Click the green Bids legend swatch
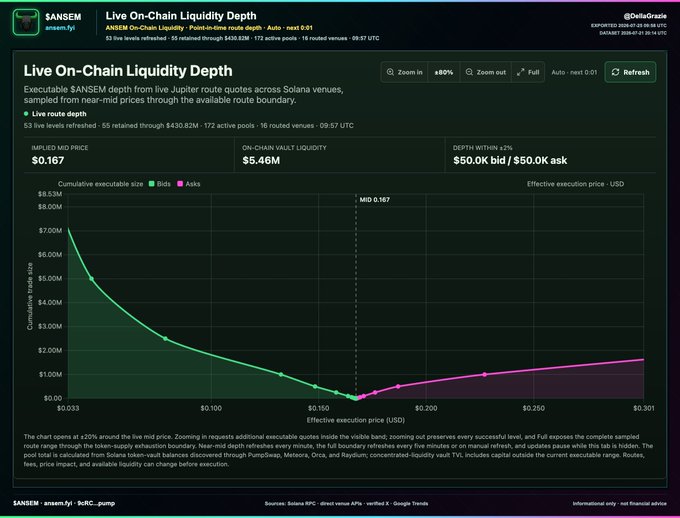Image resolution: width=680 pixels, height=518 pixels. pos(151,184)
